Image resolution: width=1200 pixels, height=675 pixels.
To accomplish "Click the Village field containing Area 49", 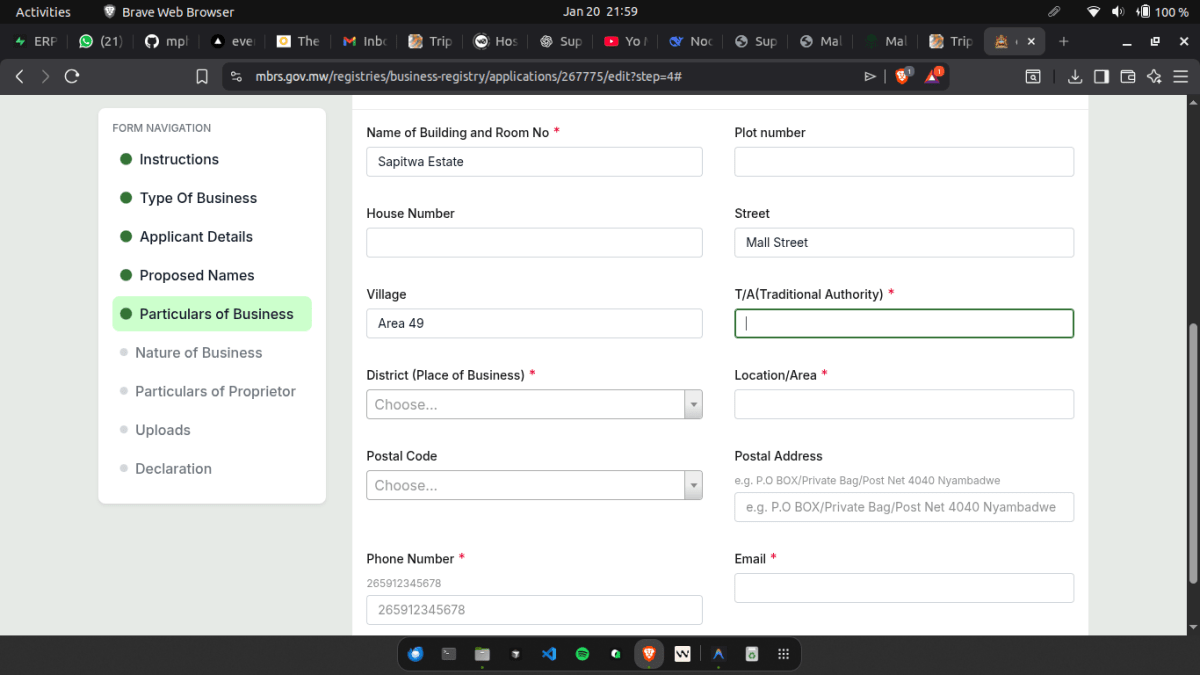I will point(534,323).
